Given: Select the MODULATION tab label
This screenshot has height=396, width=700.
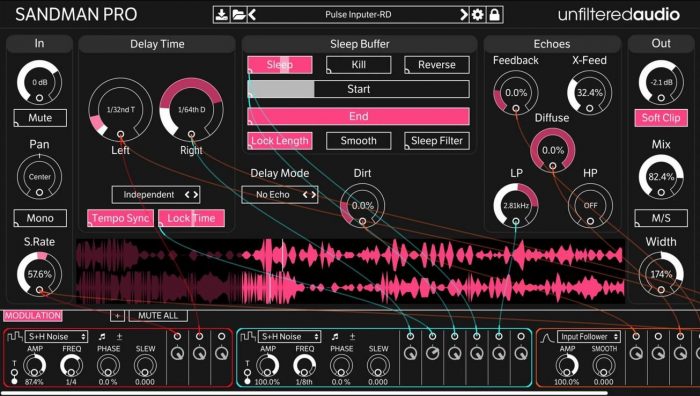Looking at the screenshot, I should [33, 316].
